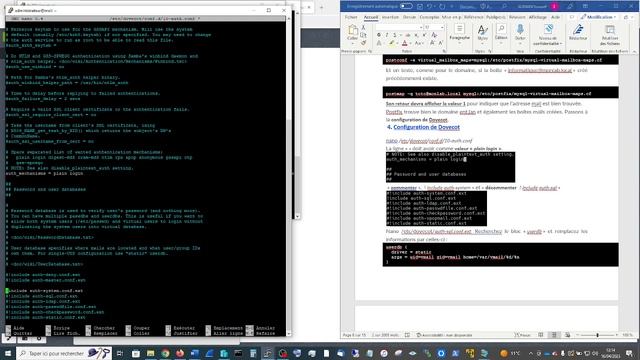Open the Paragraphe group button
Viewport: 640px width, 360px height.
[x=459, y=33]
